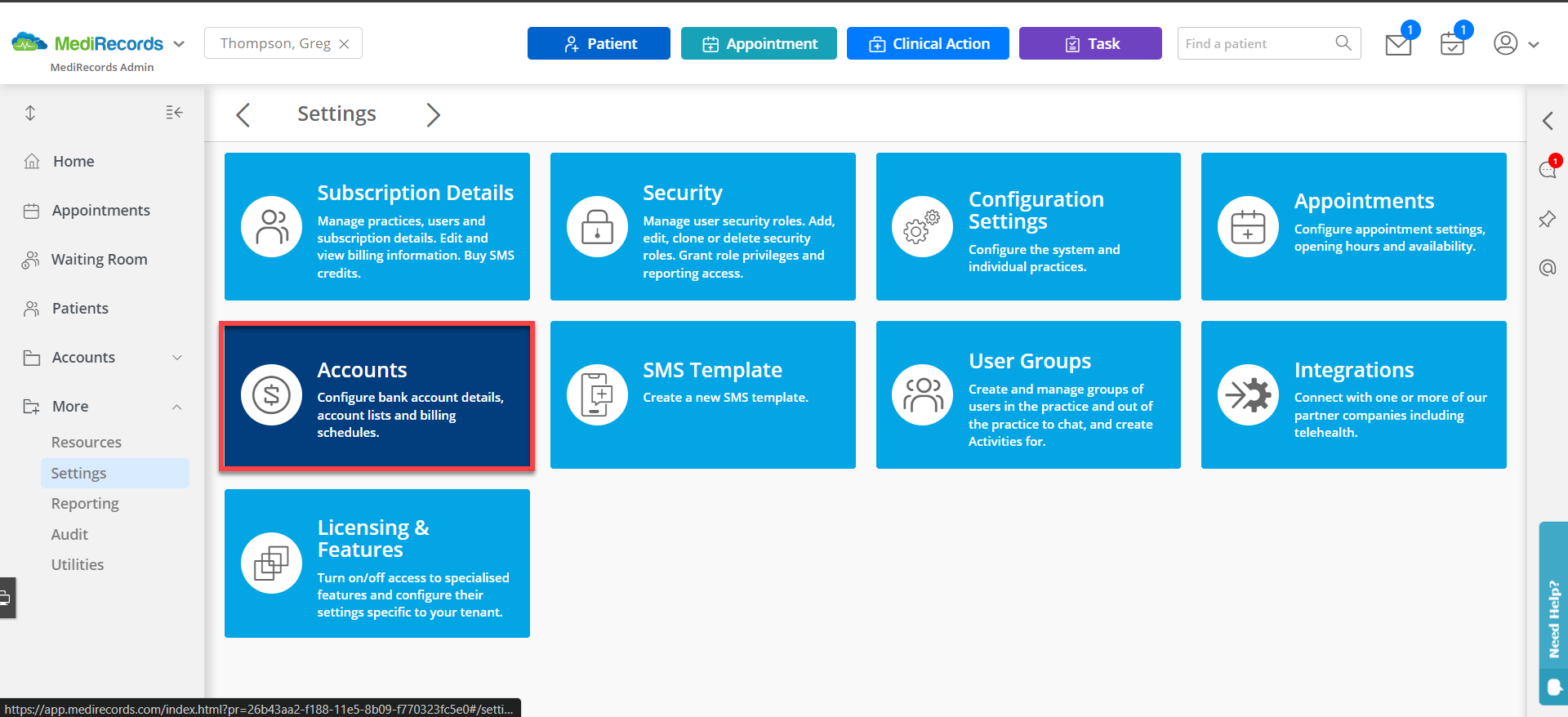Open the tasks calendar check icon

point(1452,44)
